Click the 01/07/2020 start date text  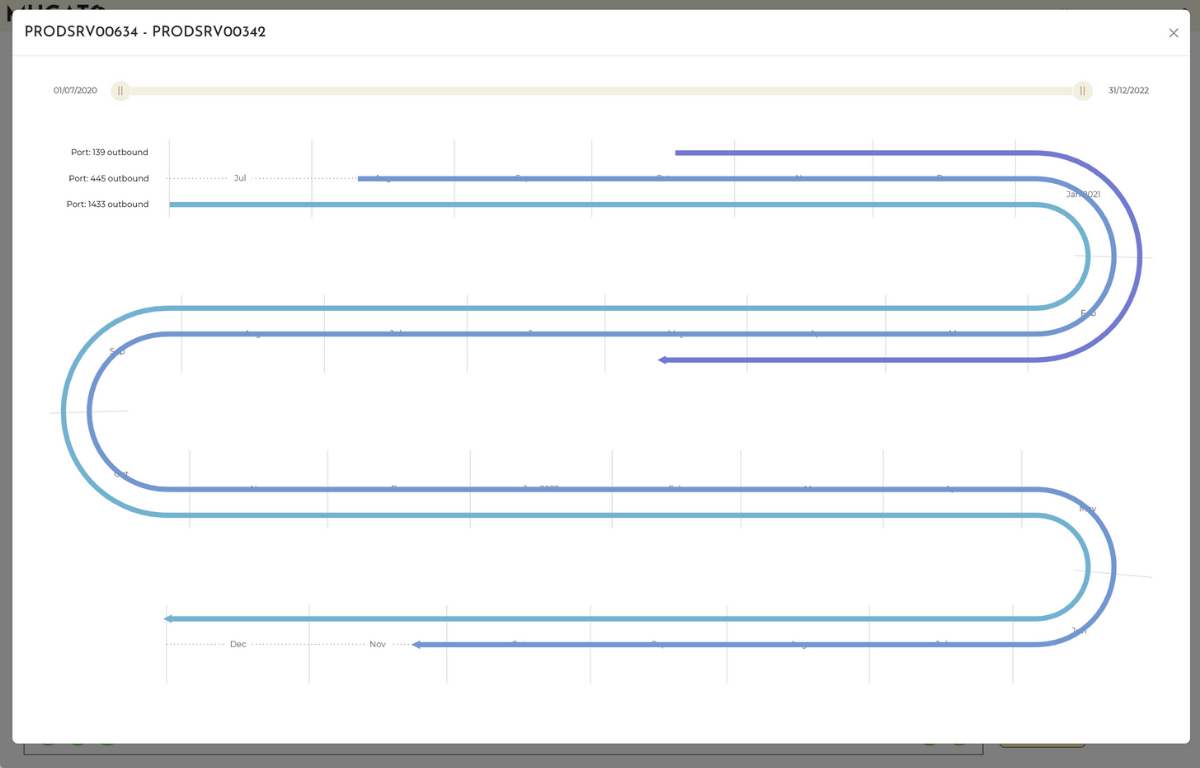click(75, 91)
